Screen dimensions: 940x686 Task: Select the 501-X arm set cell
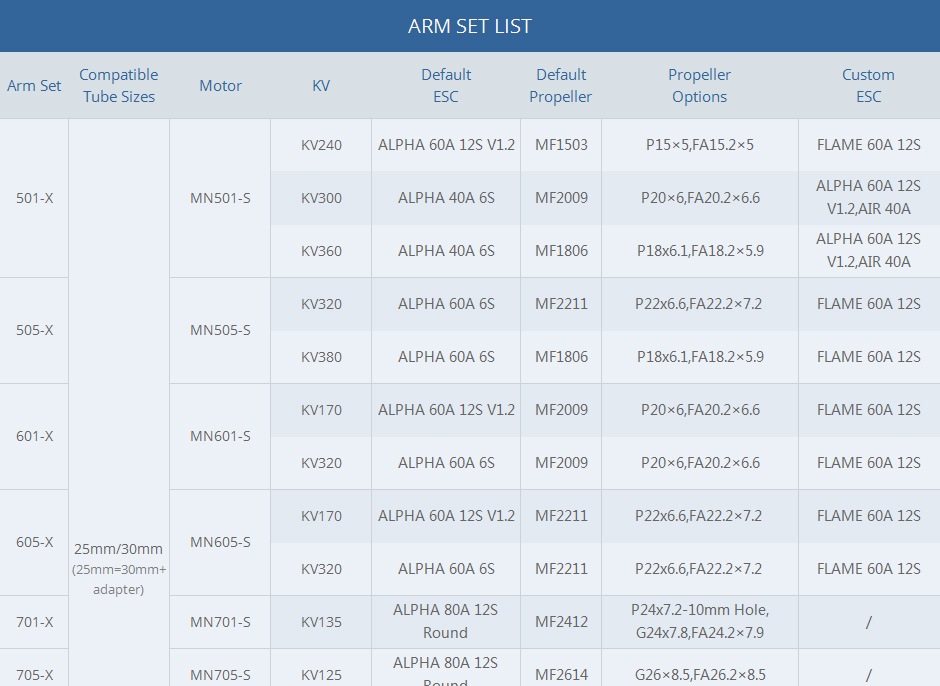34,198
